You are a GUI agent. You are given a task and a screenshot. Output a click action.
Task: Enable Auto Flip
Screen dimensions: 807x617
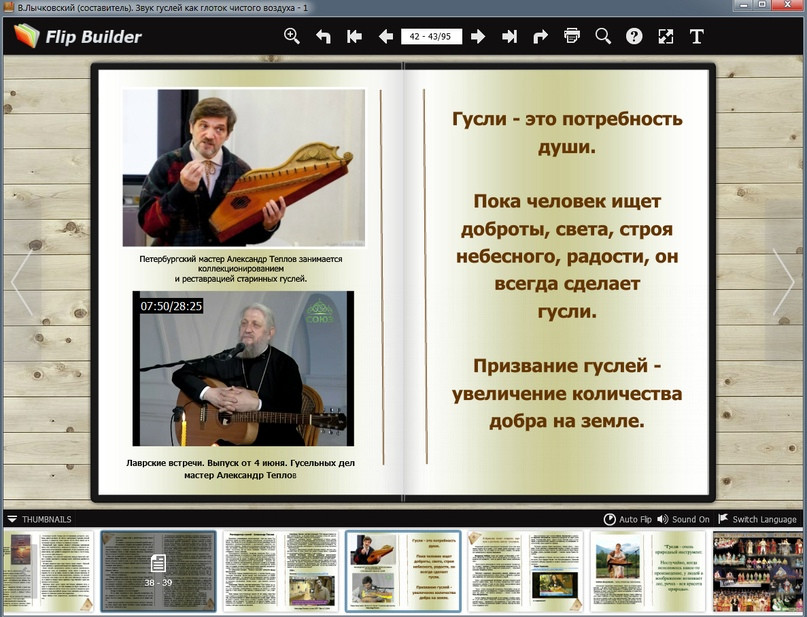pos(628,520)
